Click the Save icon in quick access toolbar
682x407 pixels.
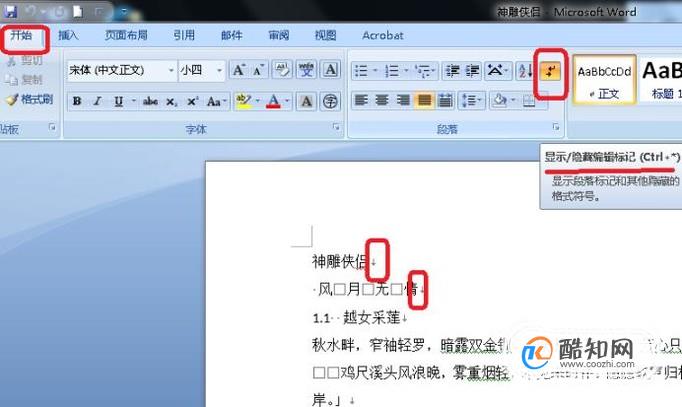10,11
